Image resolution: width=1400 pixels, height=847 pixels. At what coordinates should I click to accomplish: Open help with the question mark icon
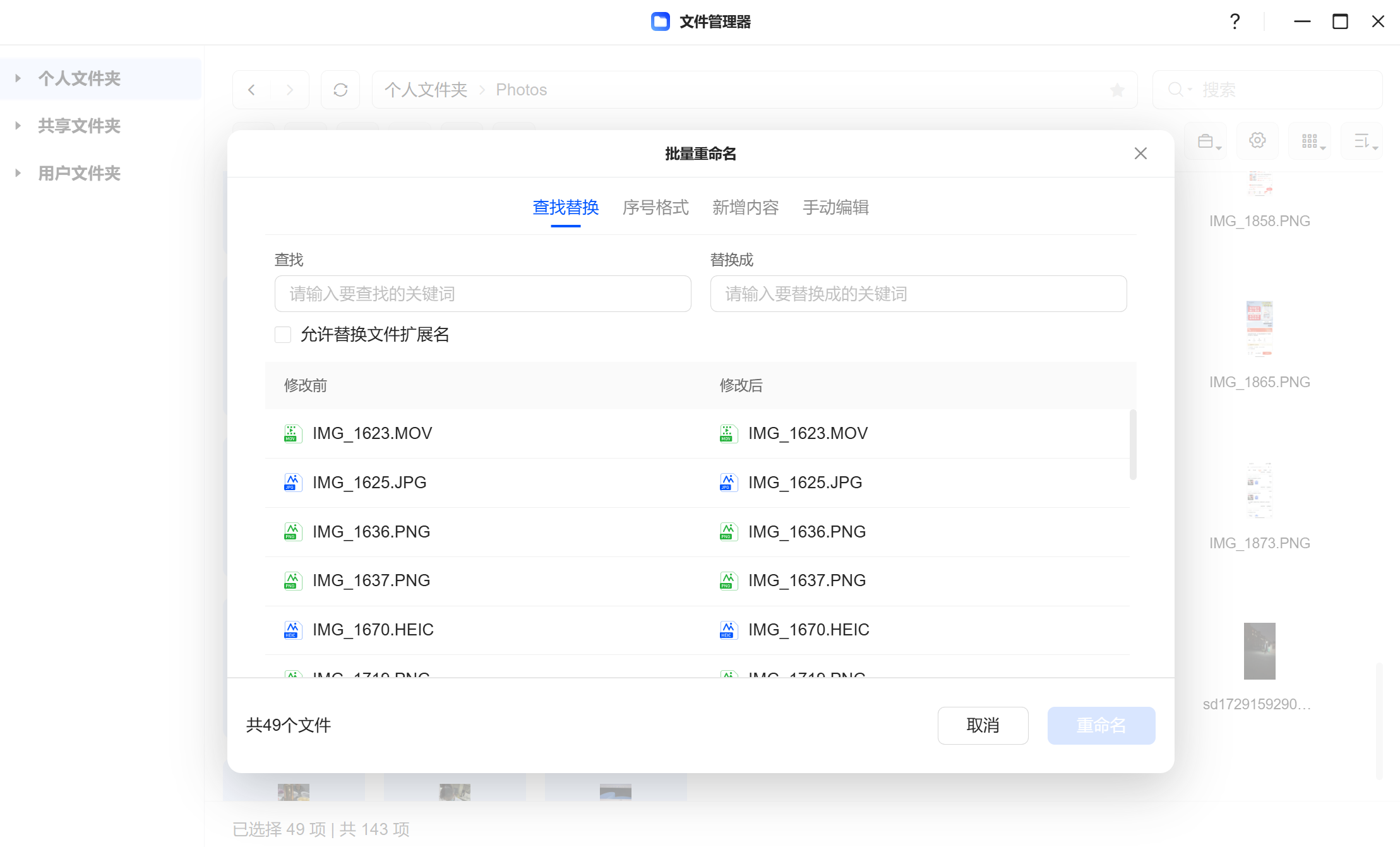click(x=1235, y=21)
